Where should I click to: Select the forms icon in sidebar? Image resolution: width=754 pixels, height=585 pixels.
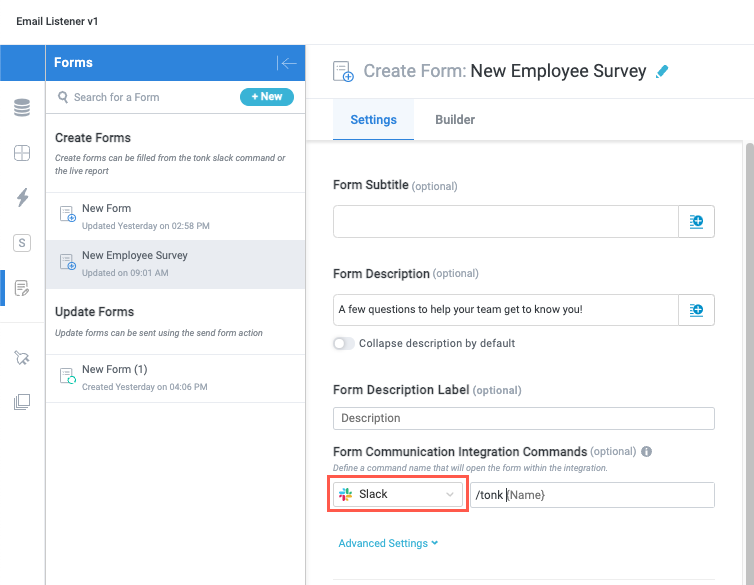pyautogui.click(x=22, y=289)
